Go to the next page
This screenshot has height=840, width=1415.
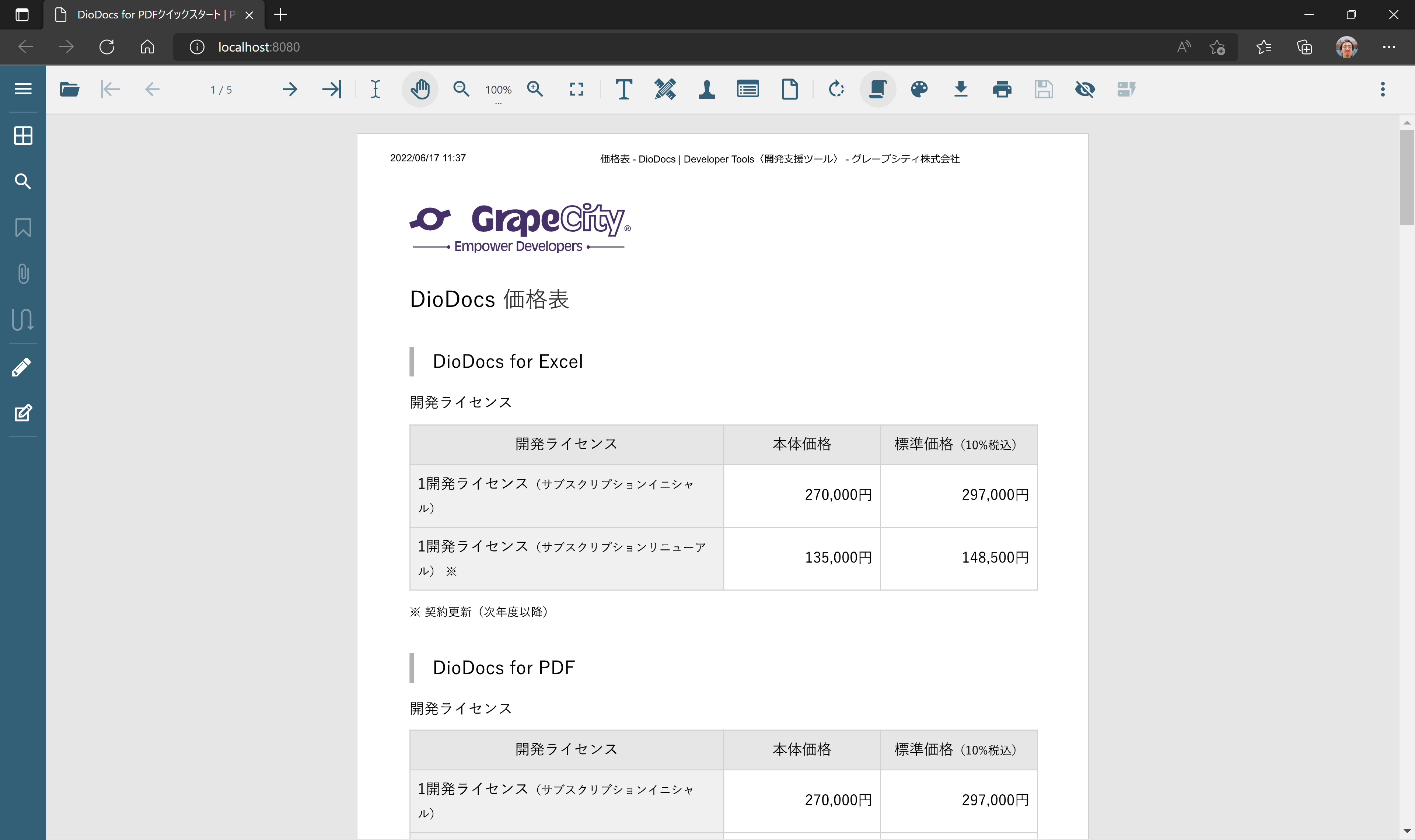290,89
